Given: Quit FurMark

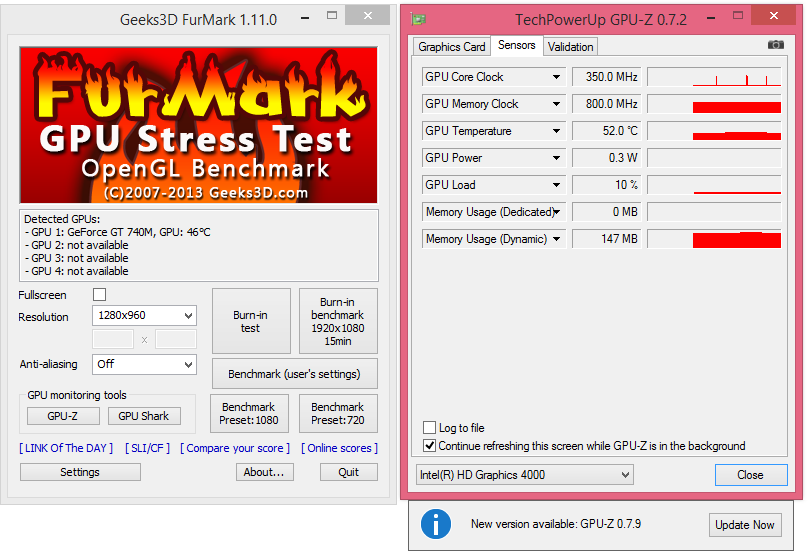Looking at the screenshot, I should tap(349, 472).
